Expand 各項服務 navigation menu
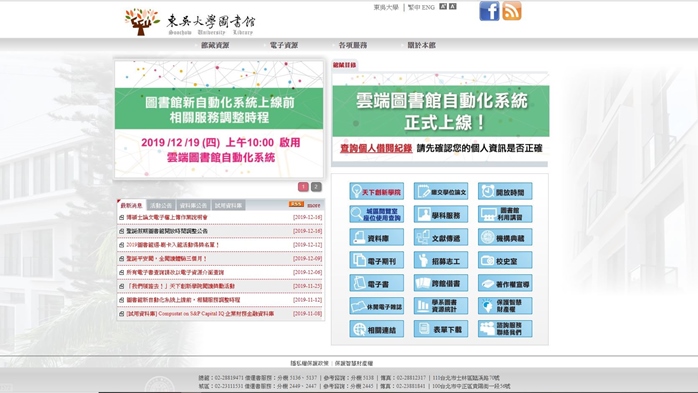 [x=353, y=45]
